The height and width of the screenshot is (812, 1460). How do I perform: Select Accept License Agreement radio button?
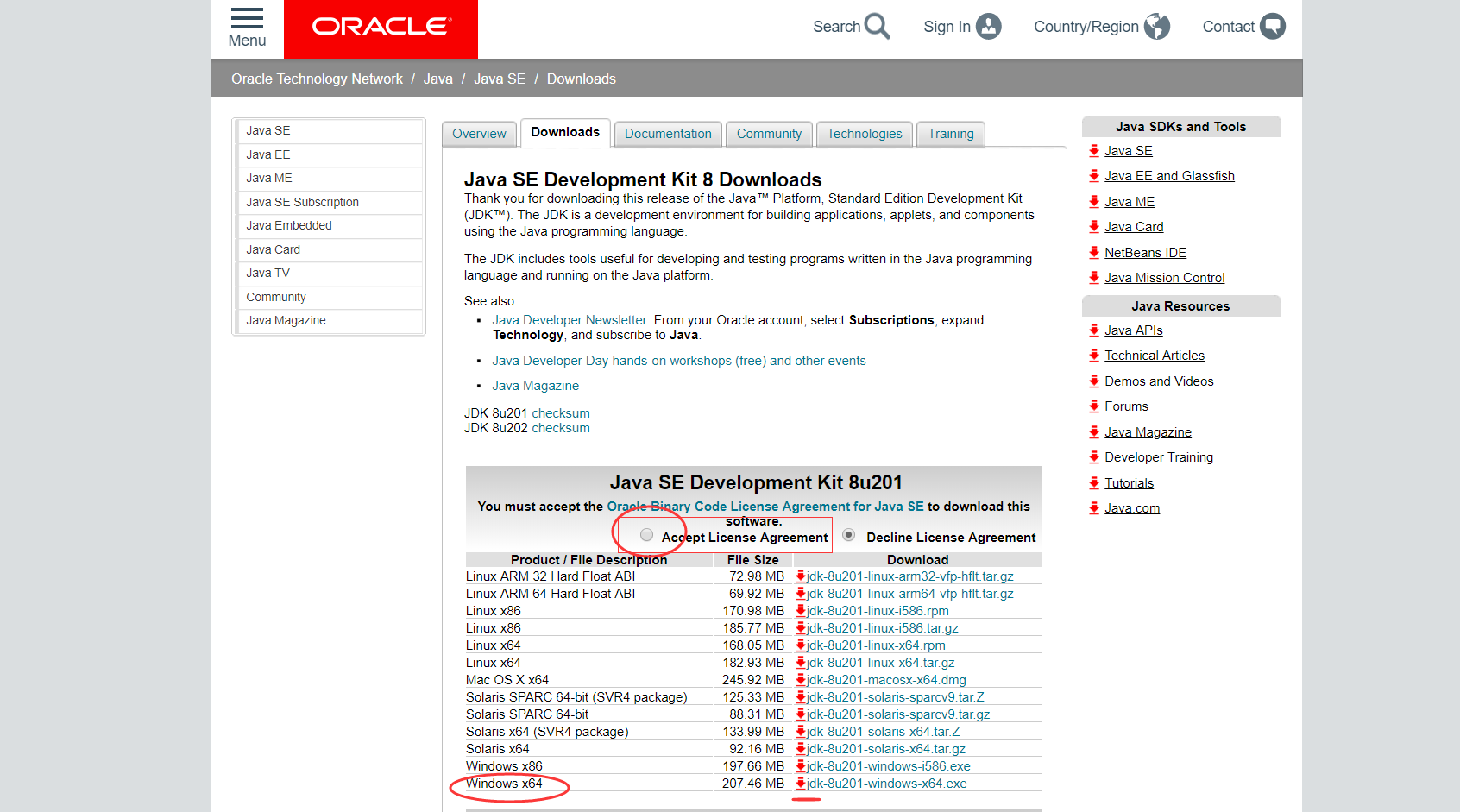point(646,535)
